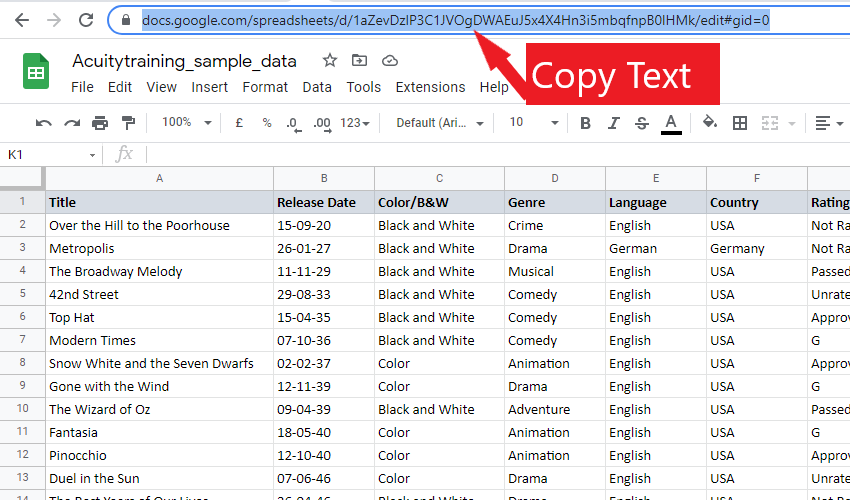Screen dimensions: 850x500
Task: Select row 5 header
Action: [x=22, y=294]
